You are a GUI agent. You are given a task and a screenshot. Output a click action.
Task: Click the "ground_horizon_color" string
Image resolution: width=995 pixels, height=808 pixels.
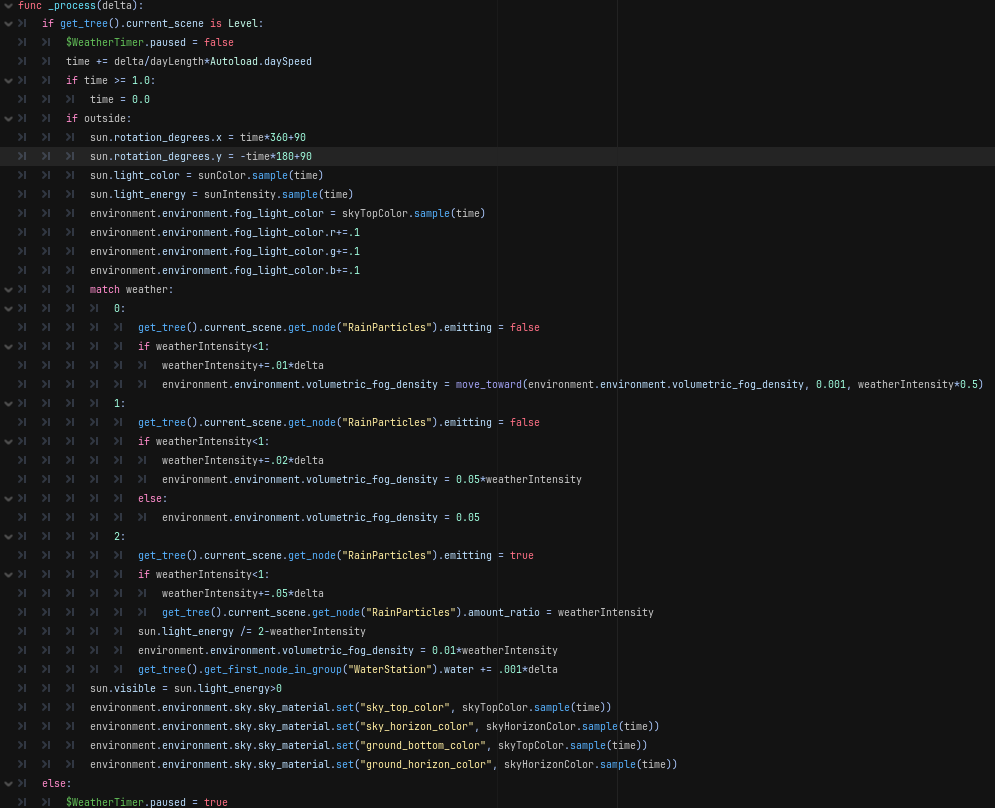coord(428,764)
